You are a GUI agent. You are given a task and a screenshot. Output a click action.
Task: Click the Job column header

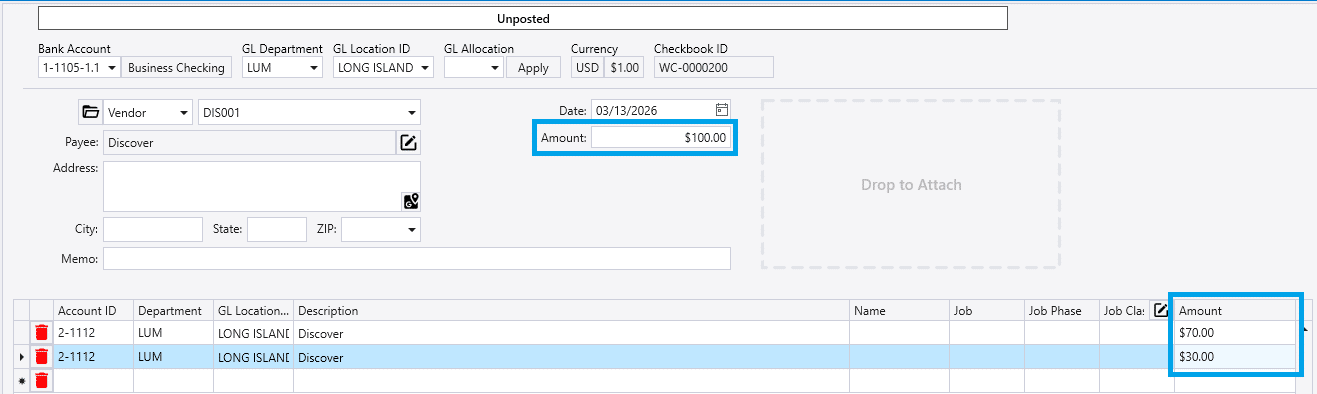[986, 310]
